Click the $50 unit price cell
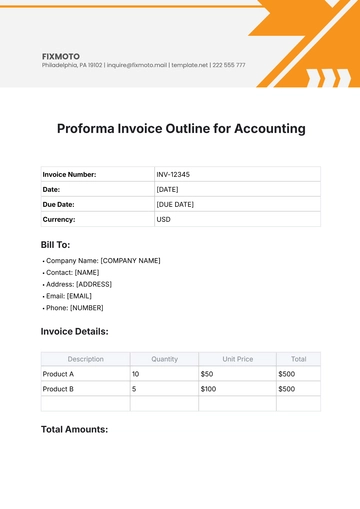Image resolution: width=360 pixels, height=509 pixels. tap(238, 374)
